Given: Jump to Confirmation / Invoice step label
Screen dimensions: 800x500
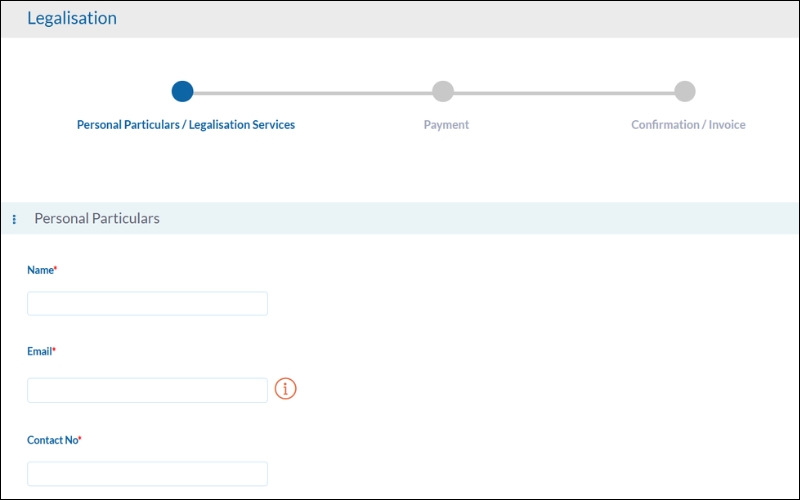Looking at the screenshot, I should click(688, 125).
